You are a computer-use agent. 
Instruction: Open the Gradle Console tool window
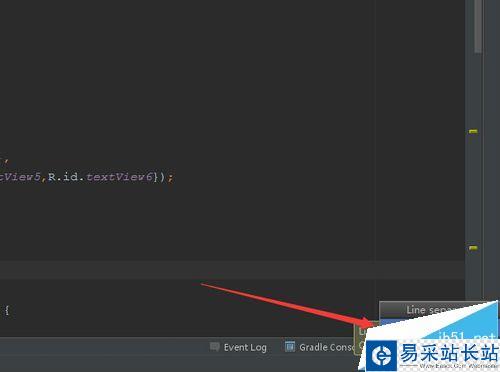(320, 347)
